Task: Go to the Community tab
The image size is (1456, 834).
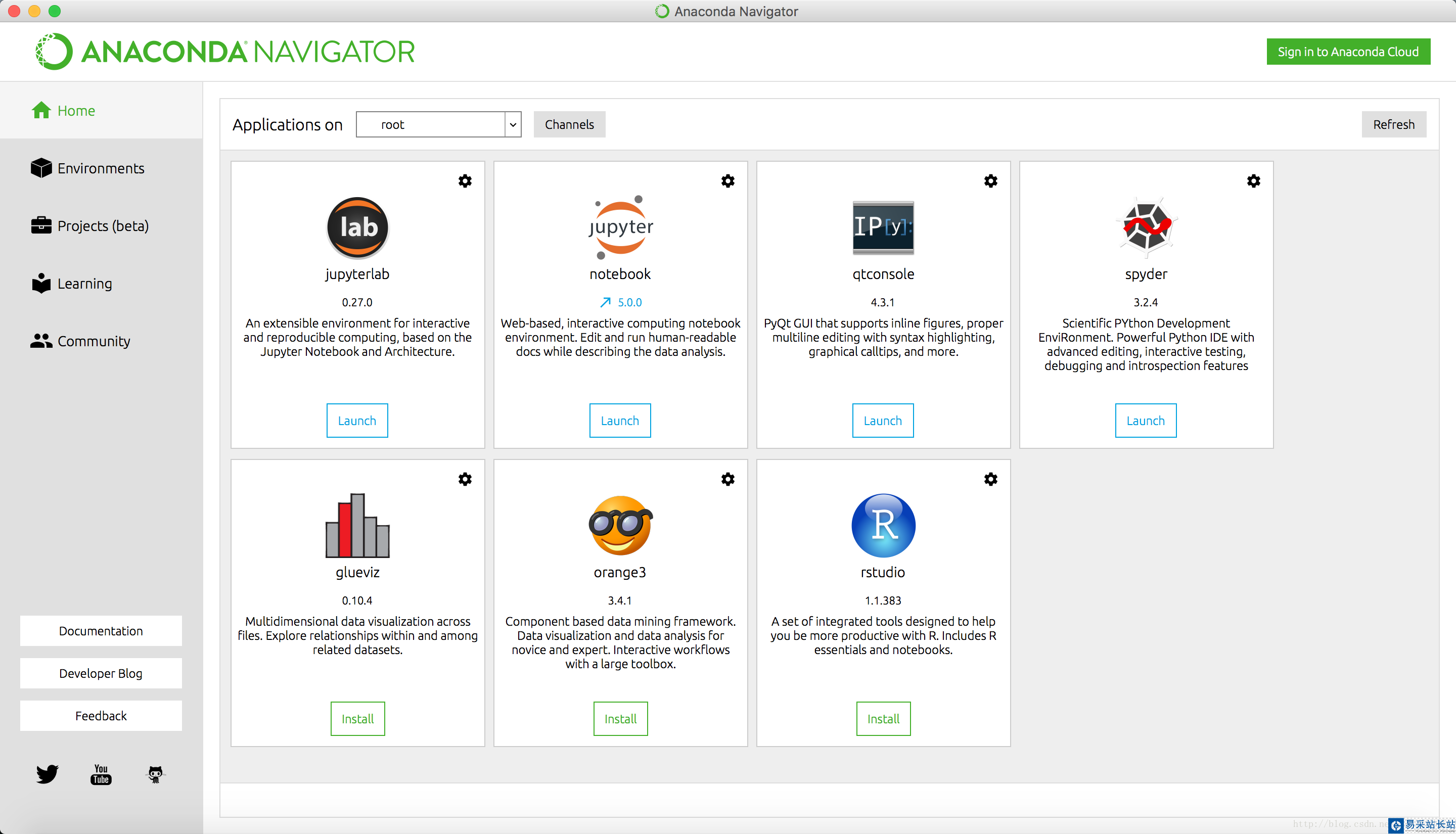Action: pos(94,341)
